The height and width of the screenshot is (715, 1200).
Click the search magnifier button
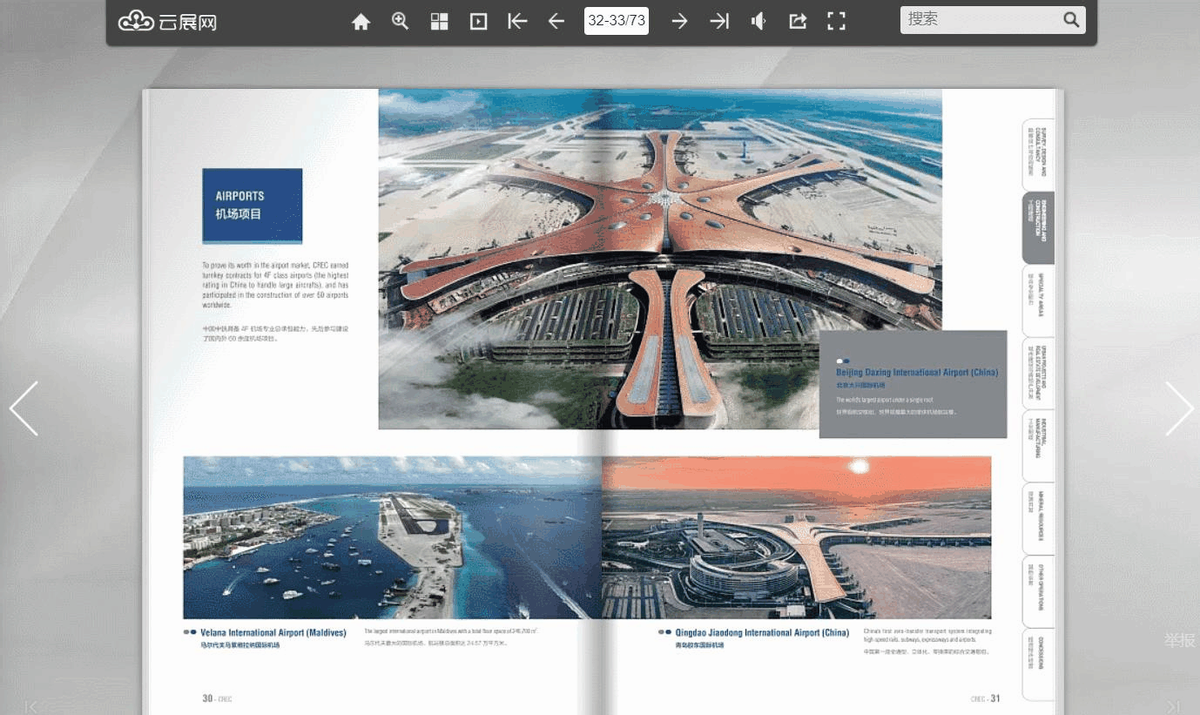click(1071, 19)
